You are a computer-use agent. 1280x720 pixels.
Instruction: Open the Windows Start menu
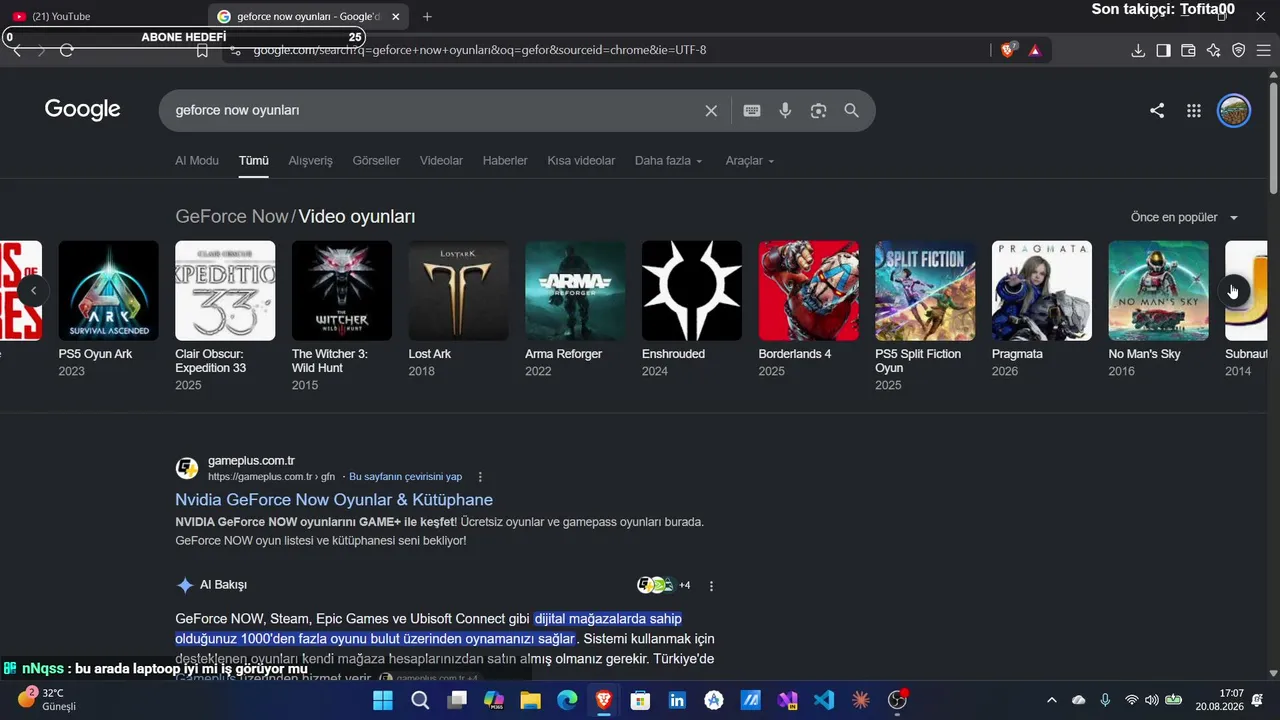tap(384, 700)
